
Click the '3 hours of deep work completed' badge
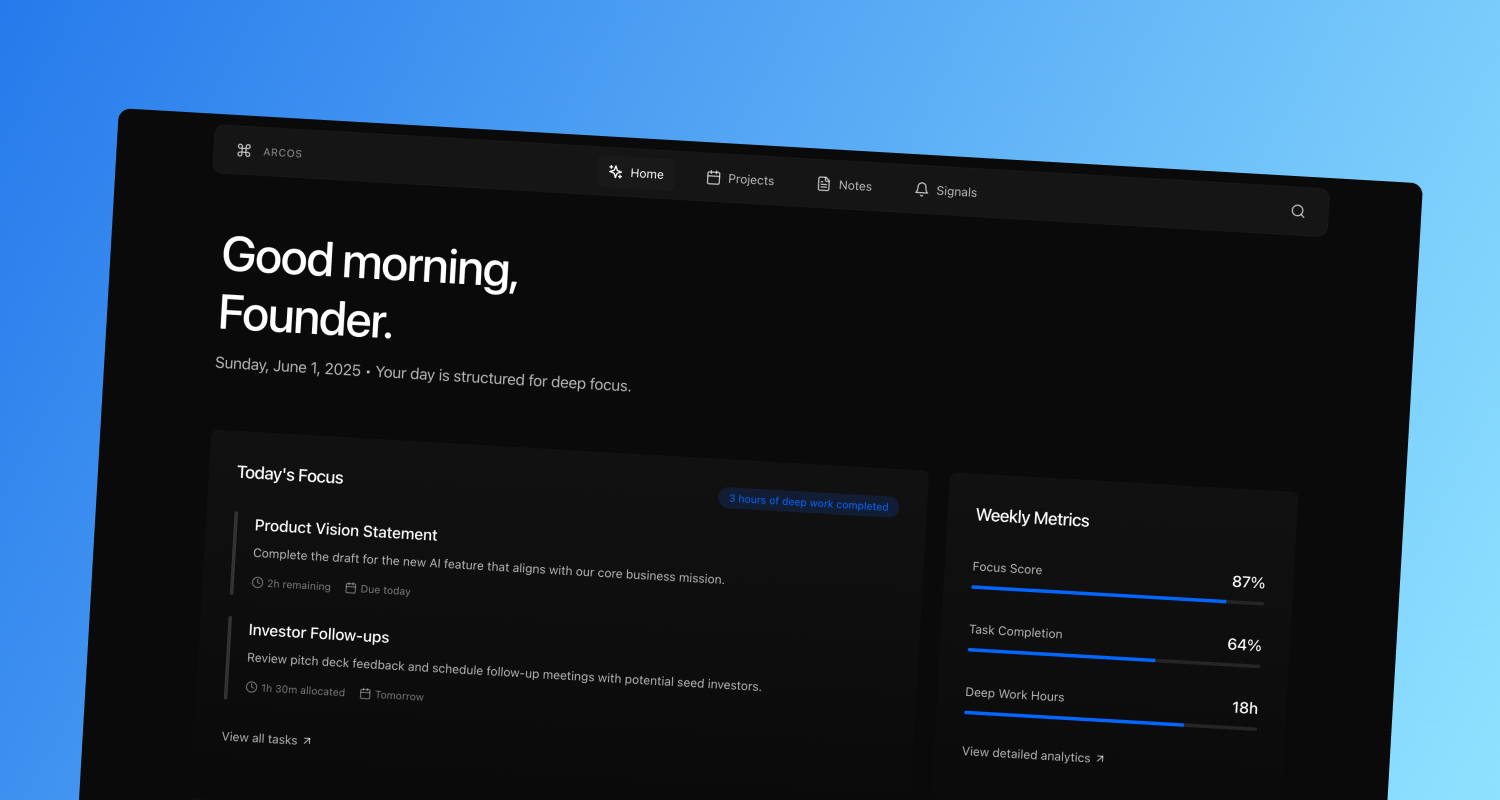pos(809,503)
